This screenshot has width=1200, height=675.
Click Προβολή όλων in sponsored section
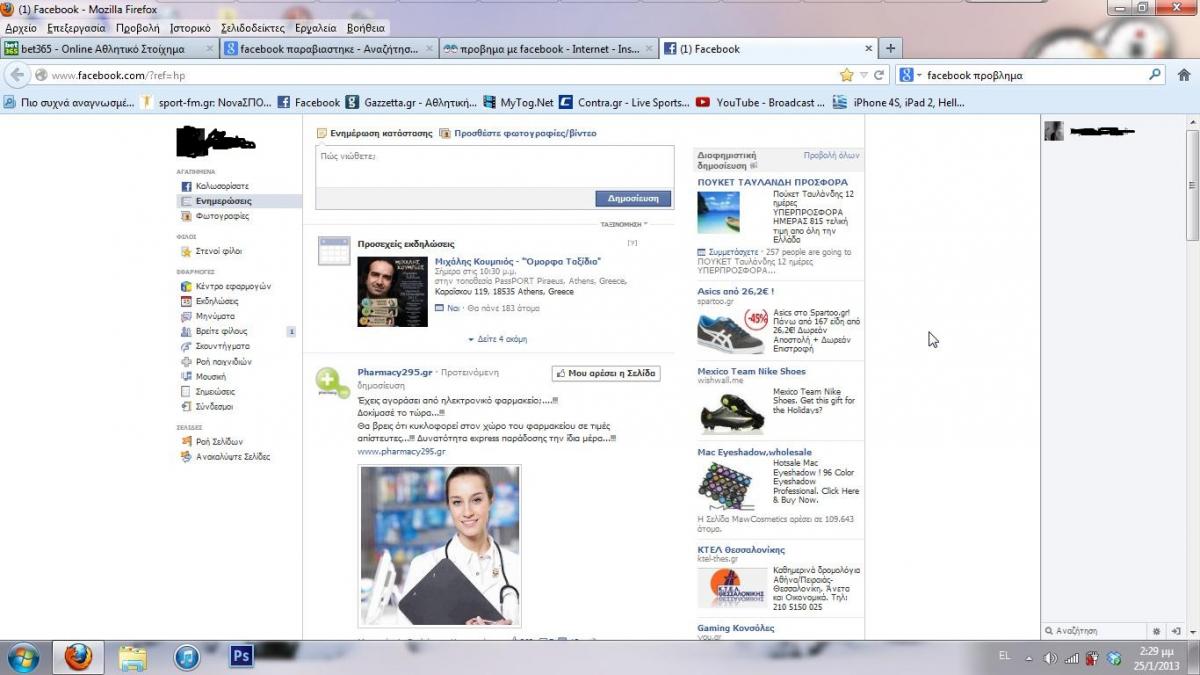pos(831,155)
